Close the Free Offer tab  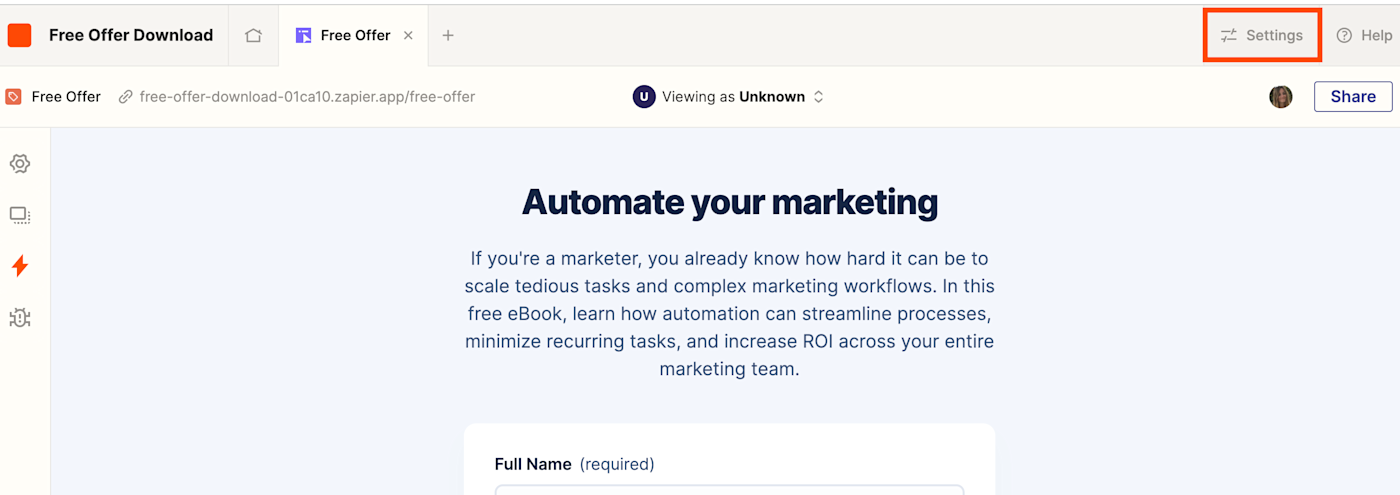click(408, 35)
